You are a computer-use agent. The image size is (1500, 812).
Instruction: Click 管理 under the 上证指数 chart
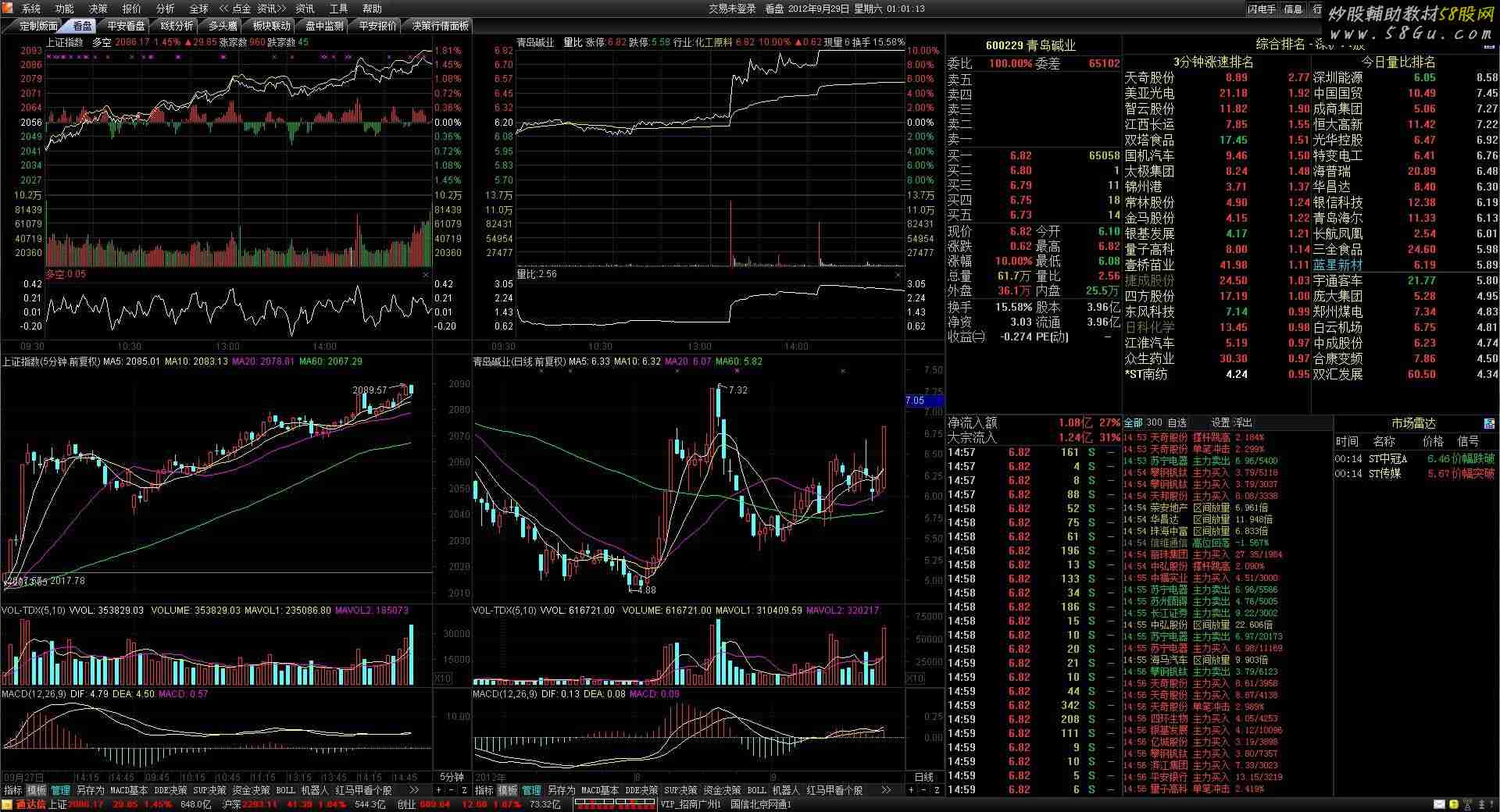click(60, 790)
